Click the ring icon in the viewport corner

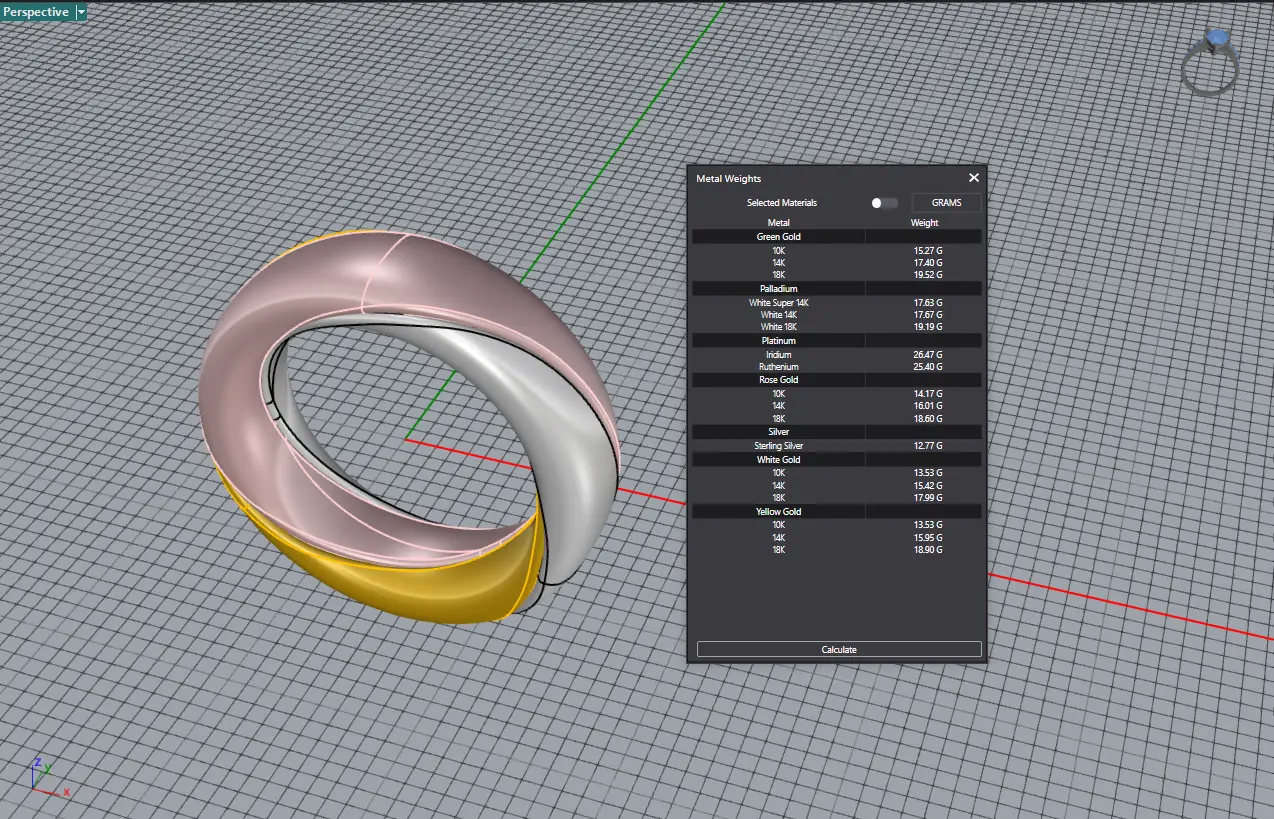pos(1210,62)
